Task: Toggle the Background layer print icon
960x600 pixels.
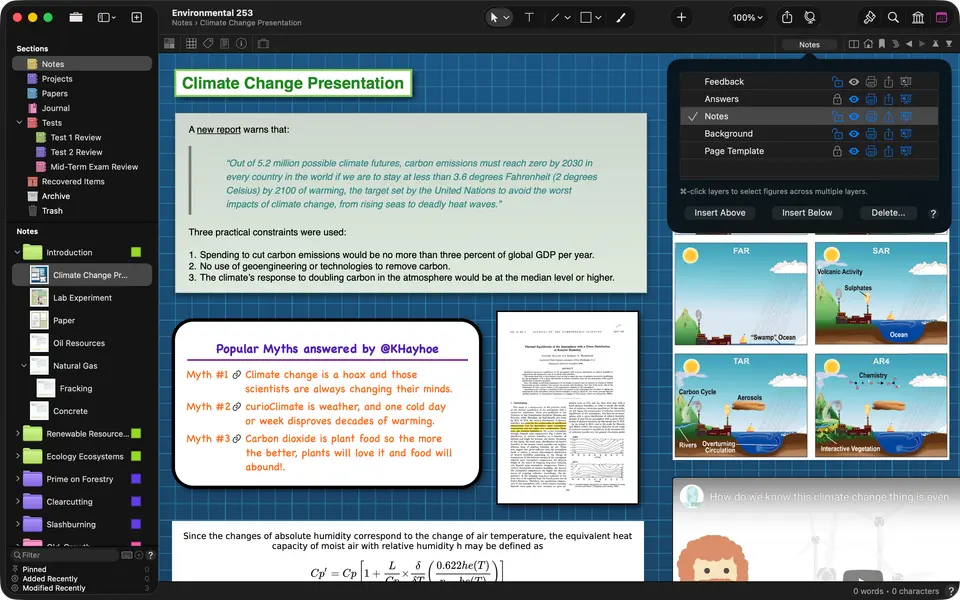Action: (871, 133)
